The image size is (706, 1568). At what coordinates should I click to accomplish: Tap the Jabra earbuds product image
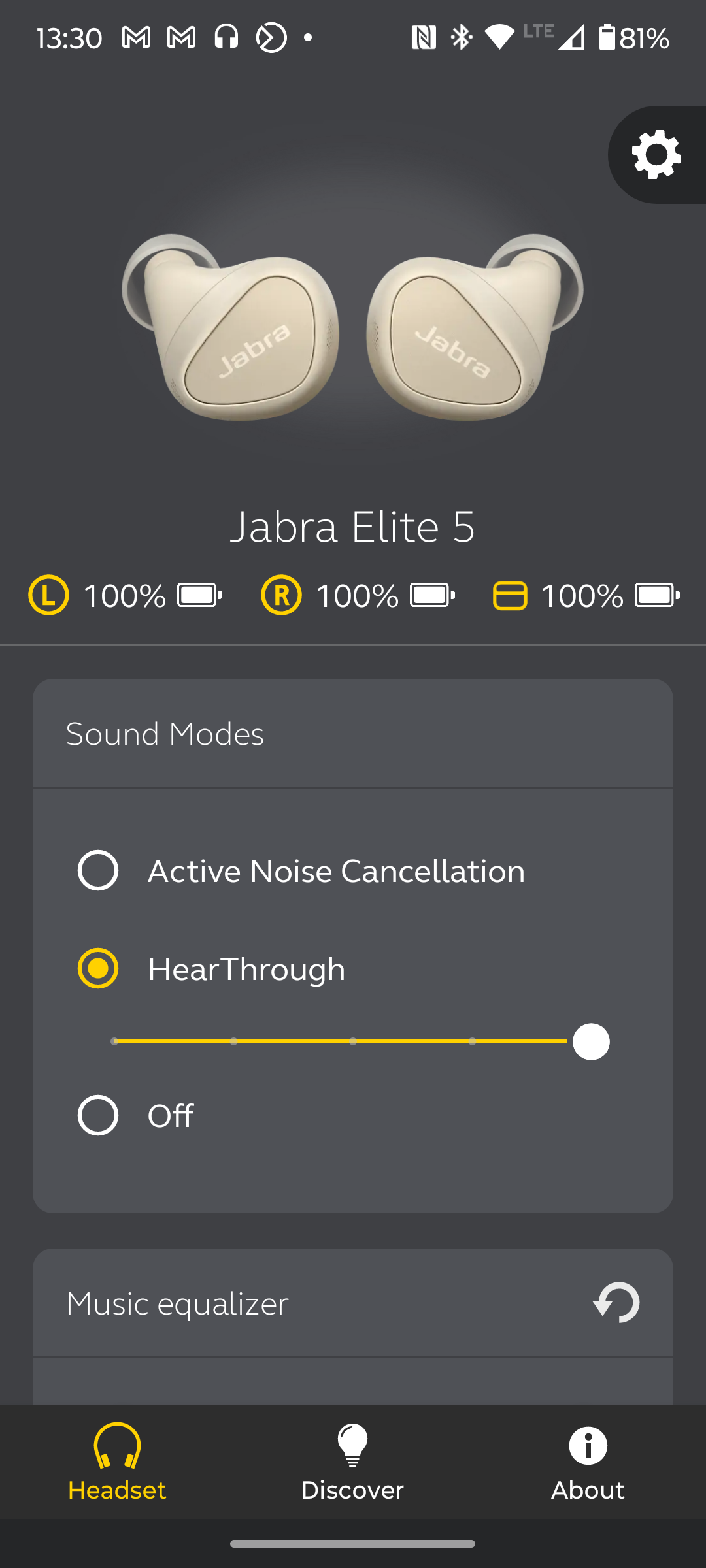coord(353,327)
